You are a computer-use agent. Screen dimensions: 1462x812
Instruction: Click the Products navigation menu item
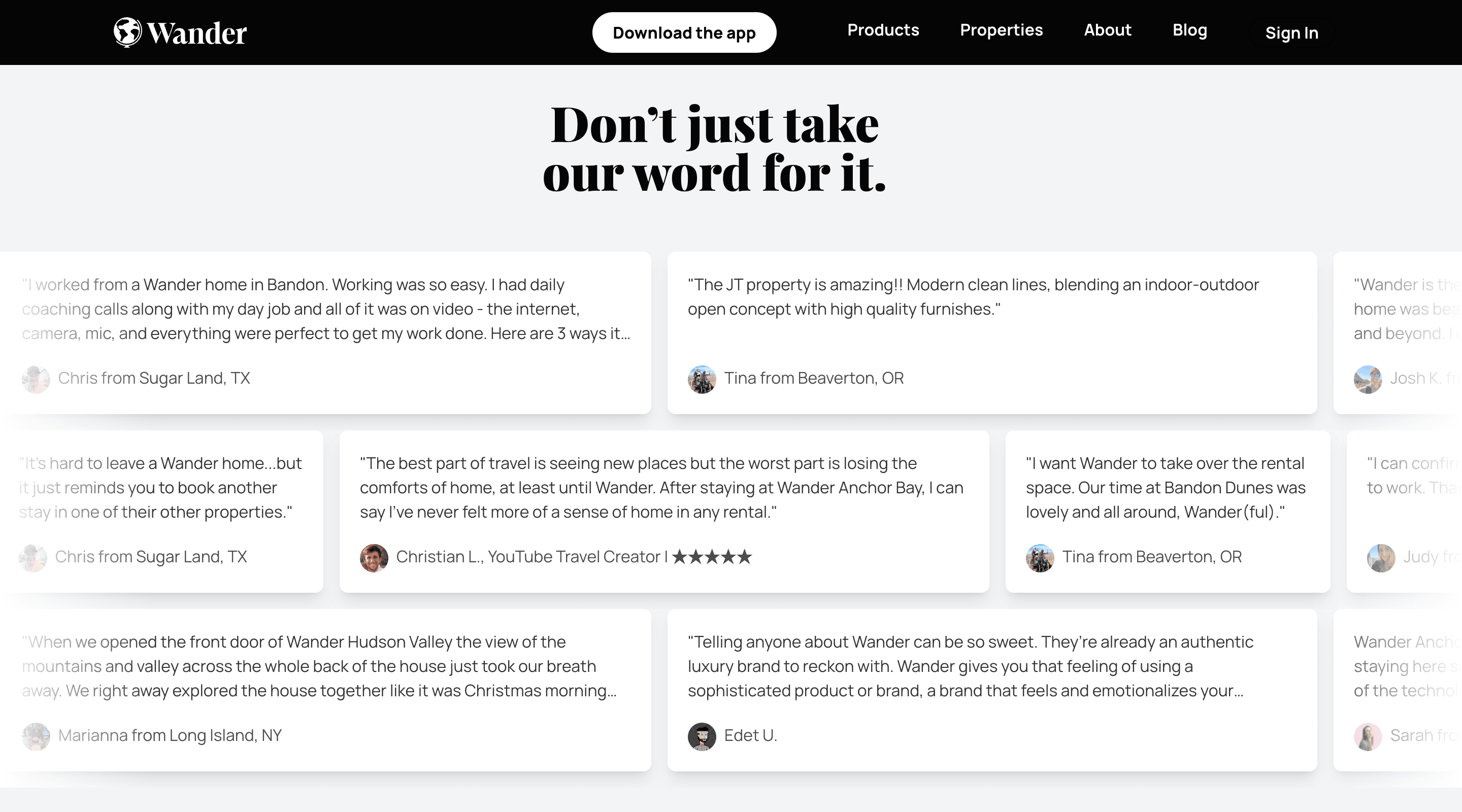point(883,30)
